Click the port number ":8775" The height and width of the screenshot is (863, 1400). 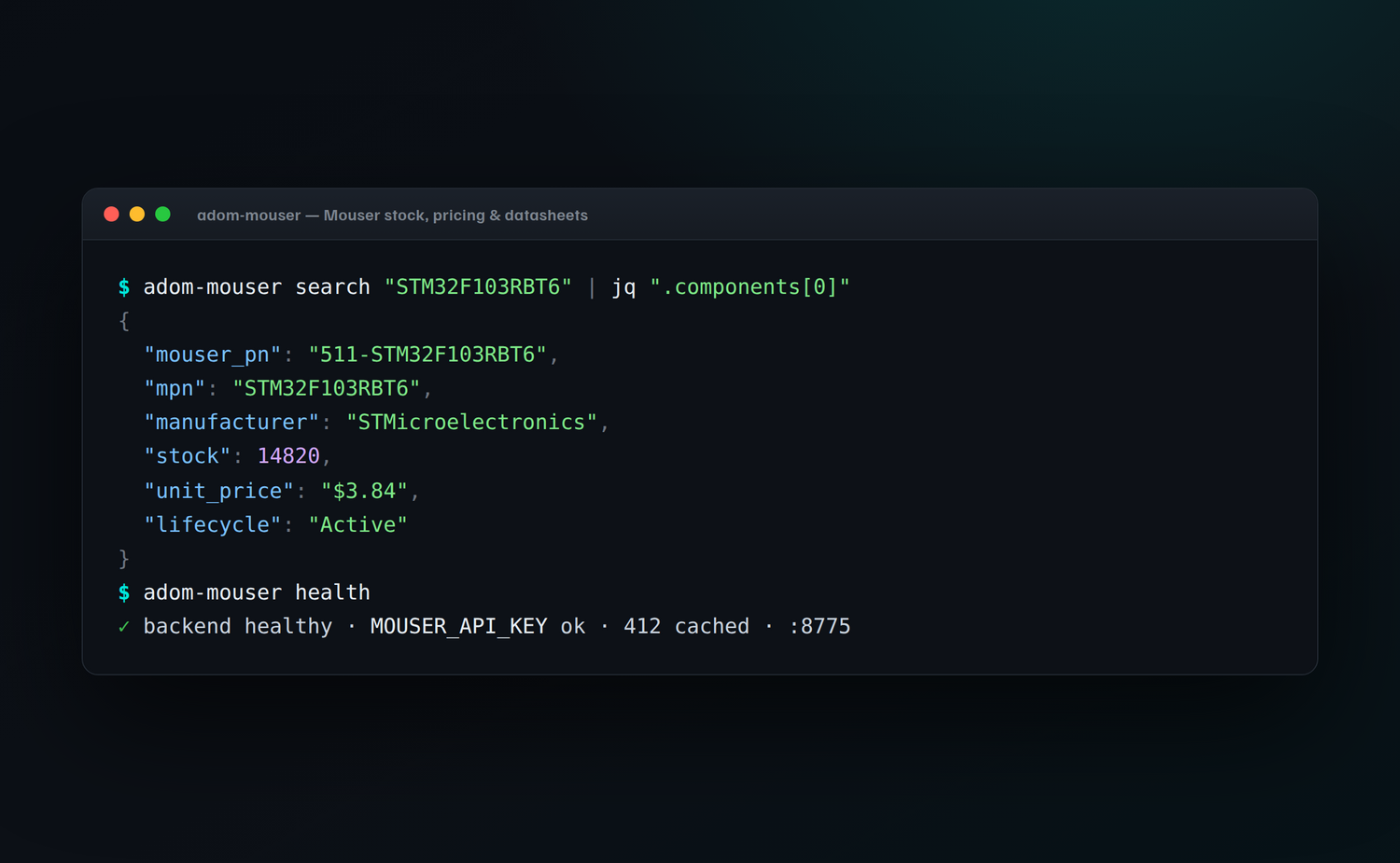pyautogui.click(x=819, y=627)
